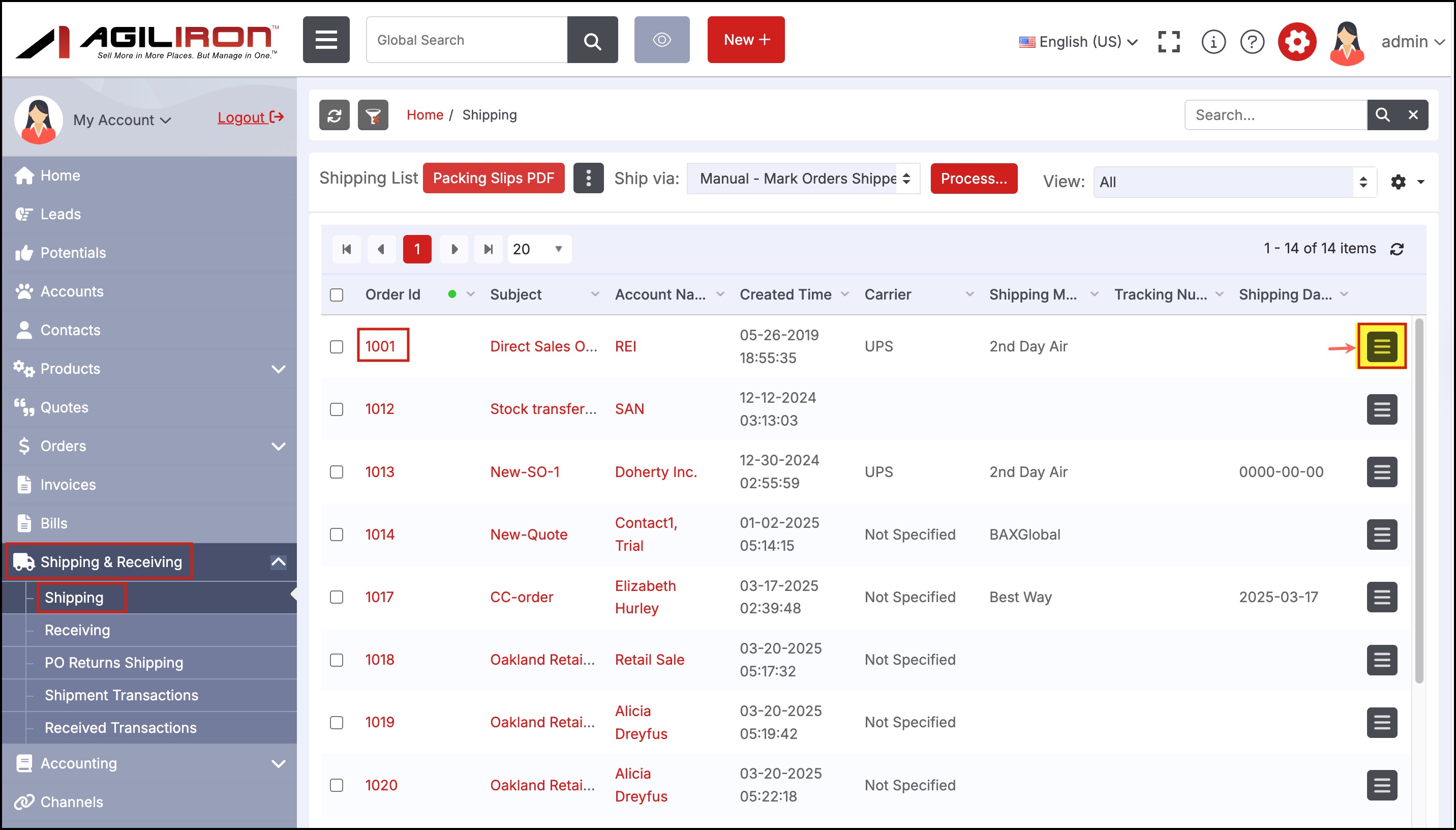Open Receiving in the sidebar submenu

(77, 630)
